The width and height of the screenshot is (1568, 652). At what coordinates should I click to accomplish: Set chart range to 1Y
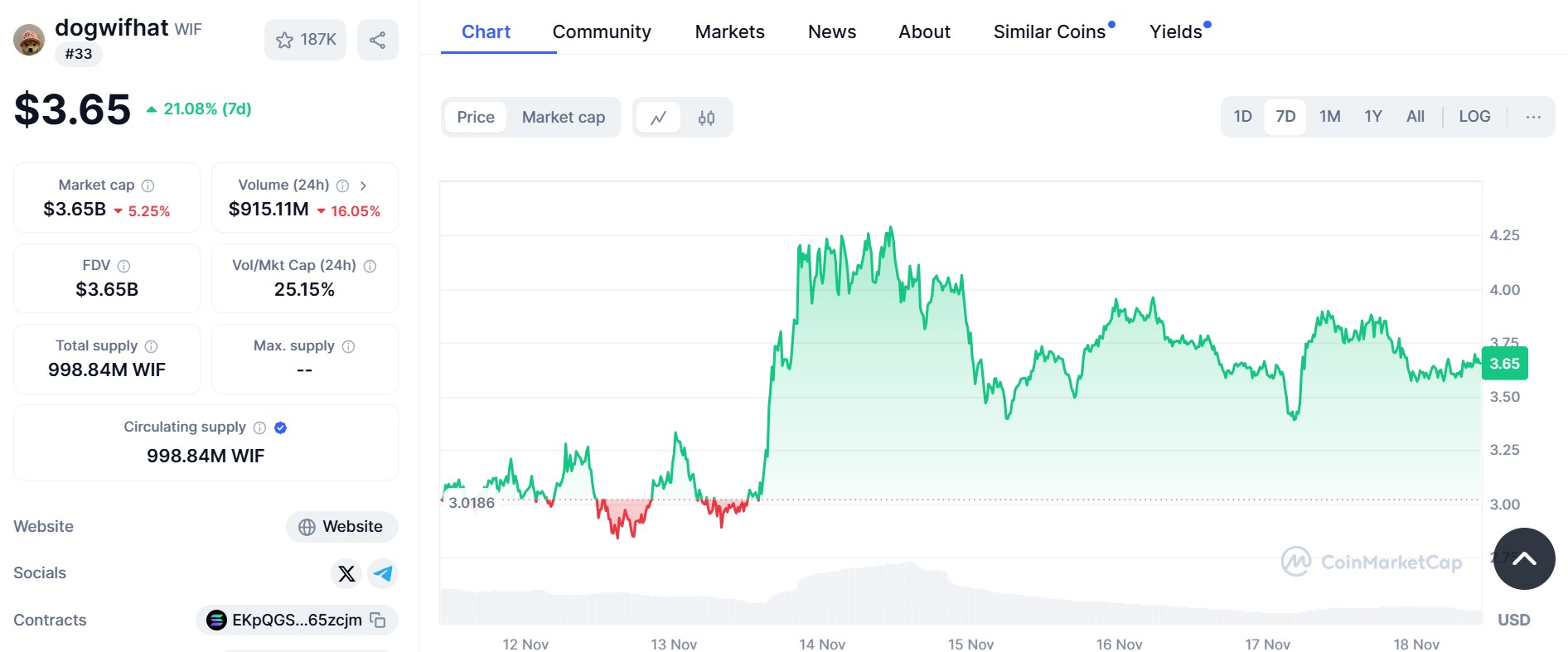click(x=1373, y=117)
